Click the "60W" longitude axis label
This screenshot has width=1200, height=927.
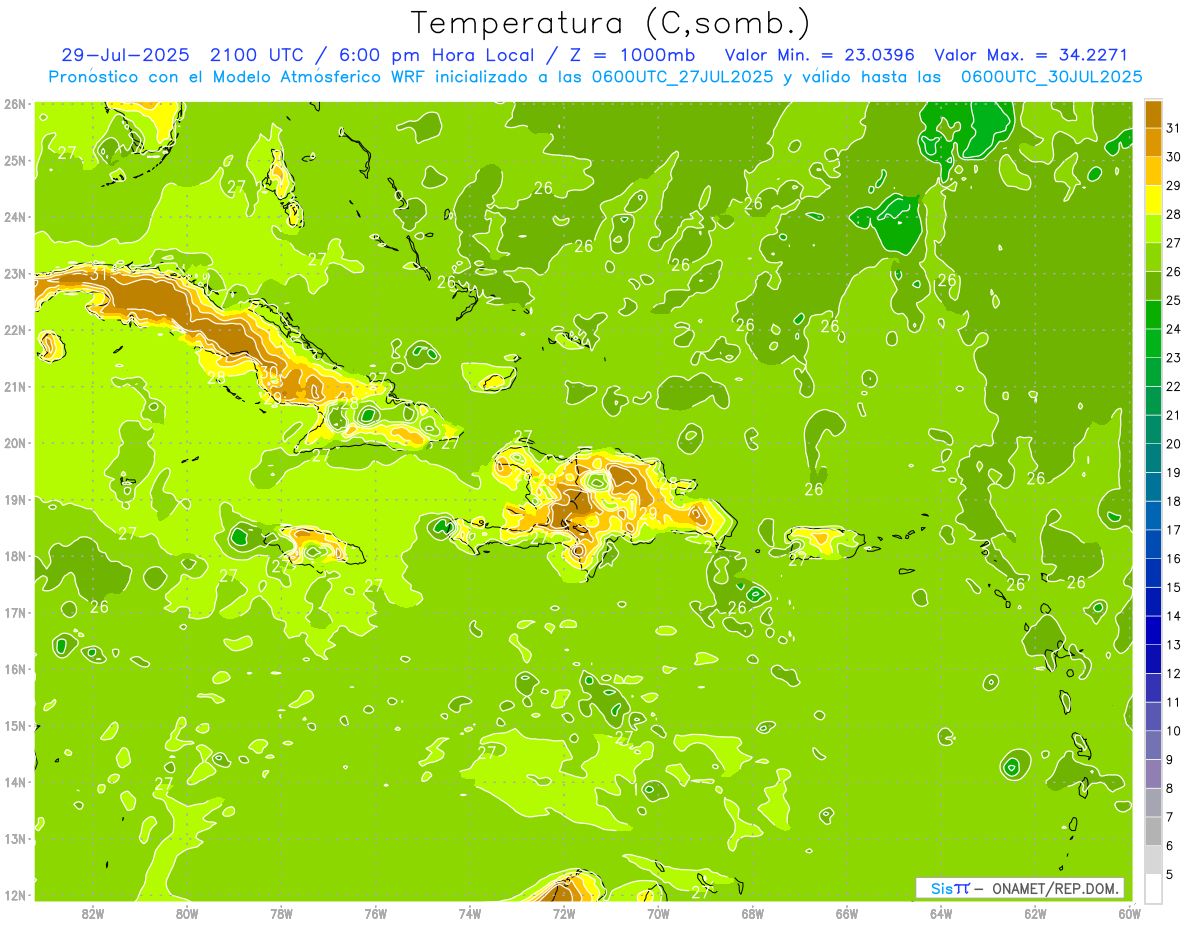[x=1129, y=913]
